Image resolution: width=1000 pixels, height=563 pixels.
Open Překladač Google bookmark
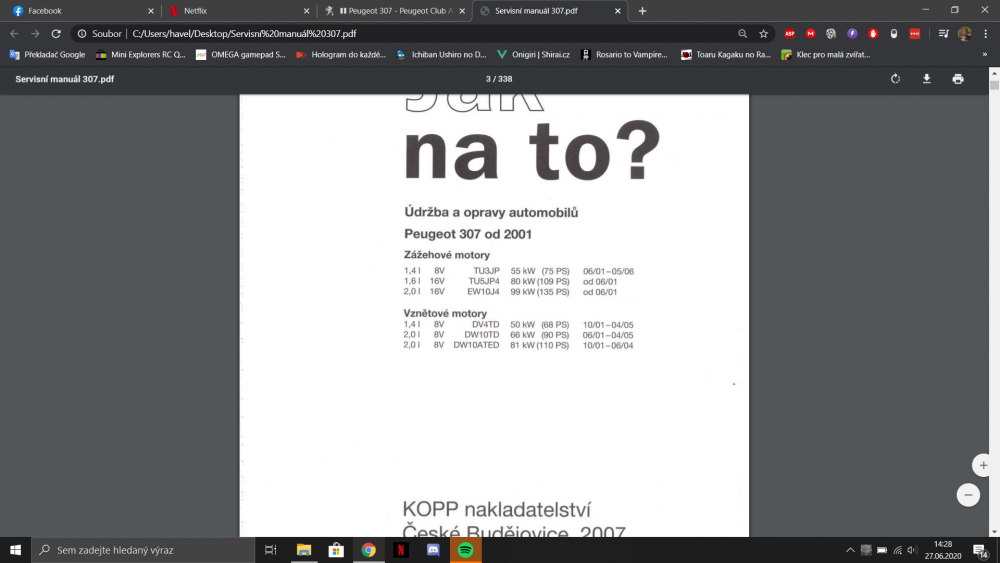click(x=47, y=55)
